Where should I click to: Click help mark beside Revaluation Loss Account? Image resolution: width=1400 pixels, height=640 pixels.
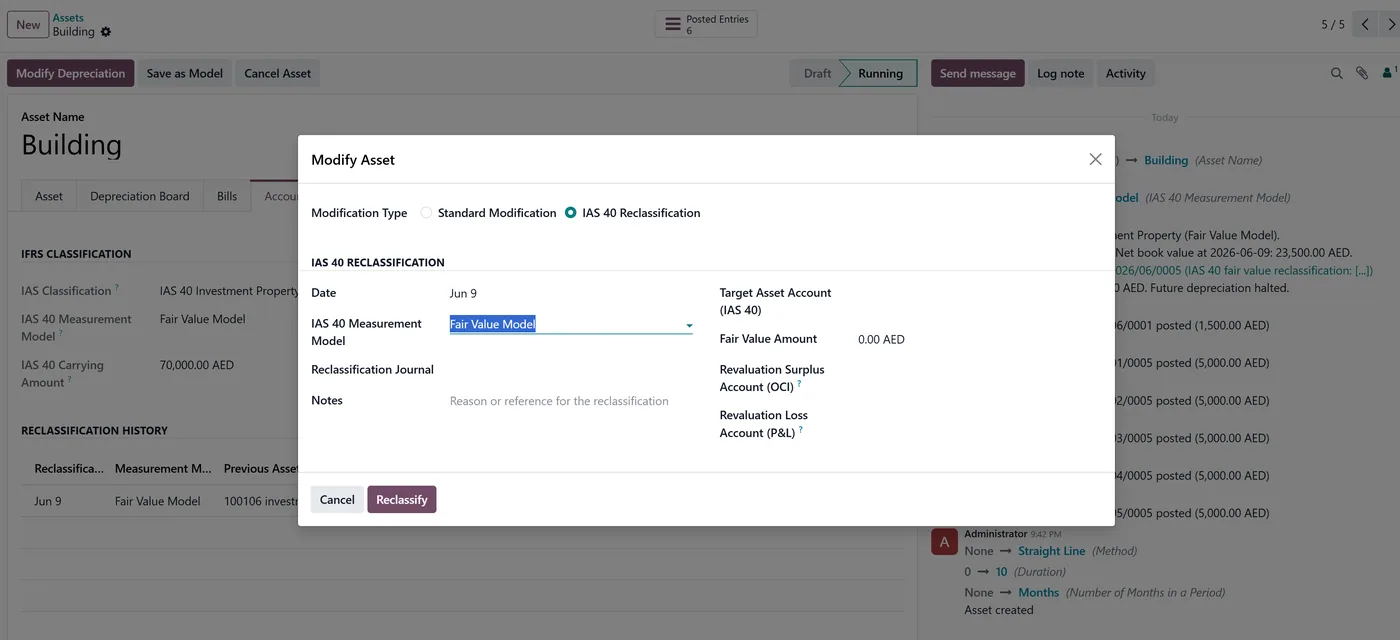pos(801,430)
